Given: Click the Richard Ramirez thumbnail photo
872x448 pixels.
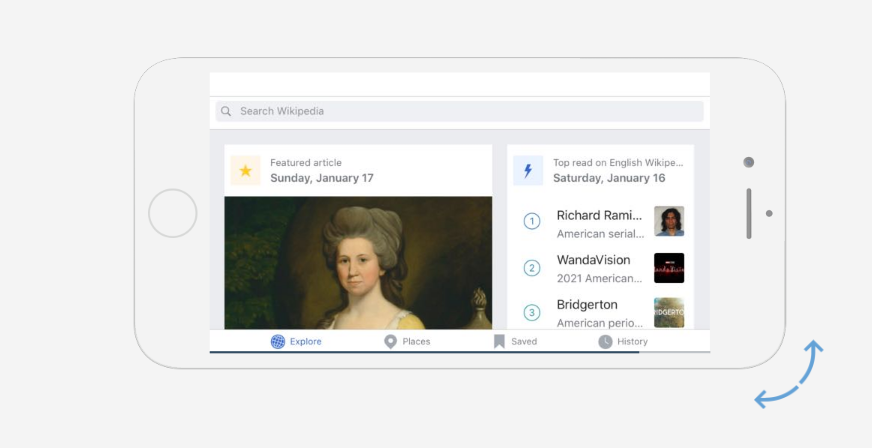Looking at the screenshot, I should point(669,221).
